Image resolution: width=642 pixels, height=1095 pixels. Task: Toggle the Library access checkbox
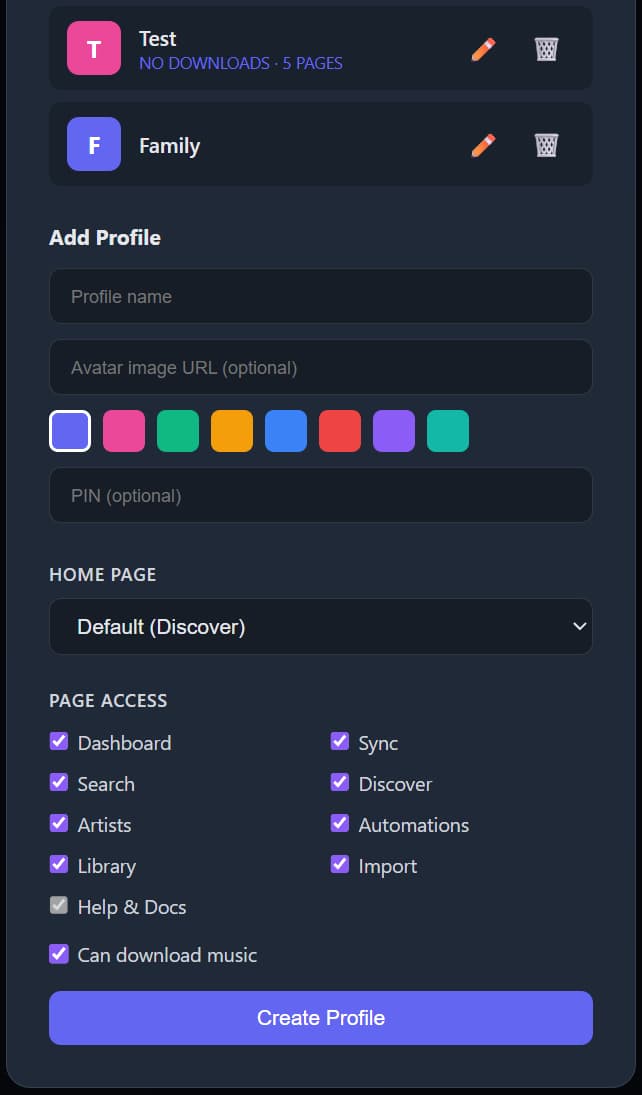click(x=59, y=865)
